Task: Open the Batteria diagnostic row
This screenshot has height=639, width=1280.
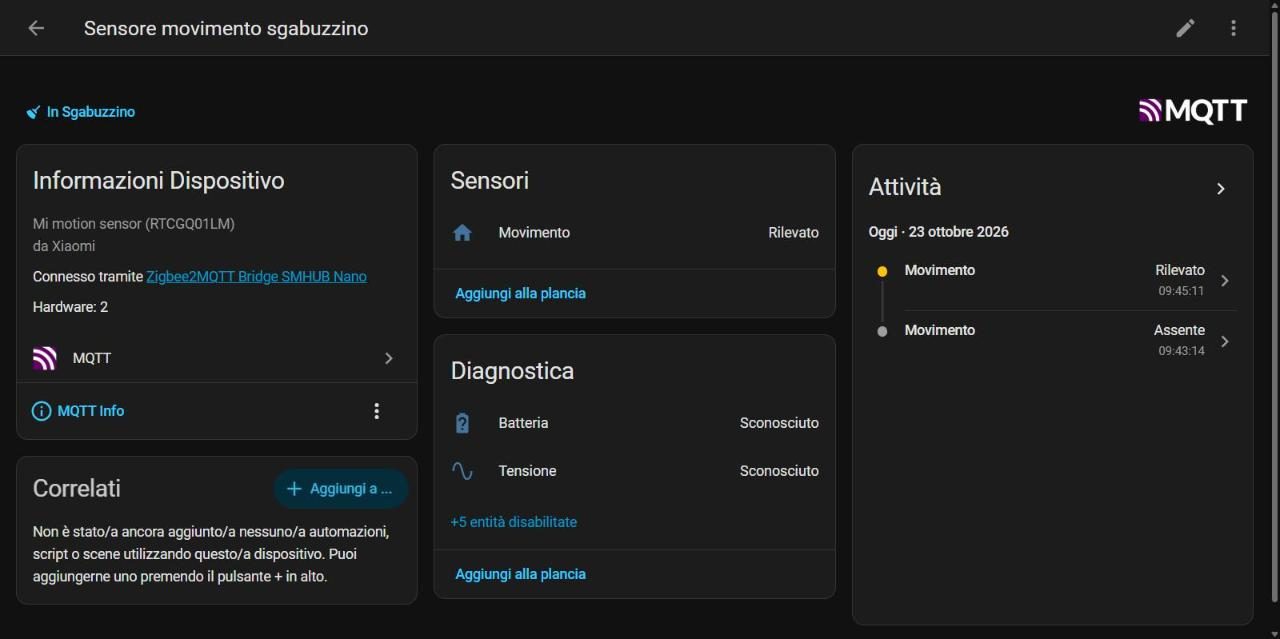Action: click(x=635, y=423)
